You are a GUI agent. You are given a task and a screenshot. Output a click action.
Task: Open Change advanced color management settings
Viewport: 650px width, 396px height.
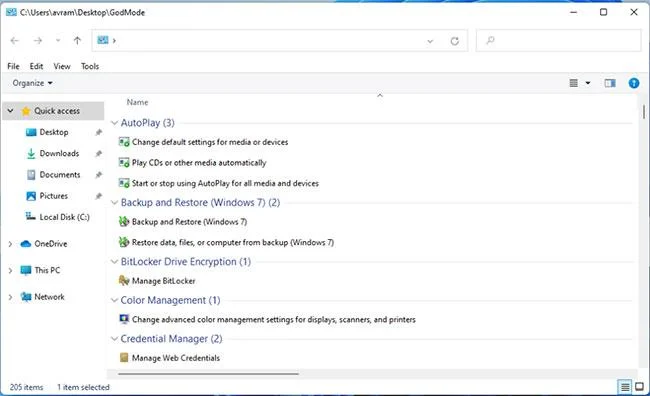point(274,319)
